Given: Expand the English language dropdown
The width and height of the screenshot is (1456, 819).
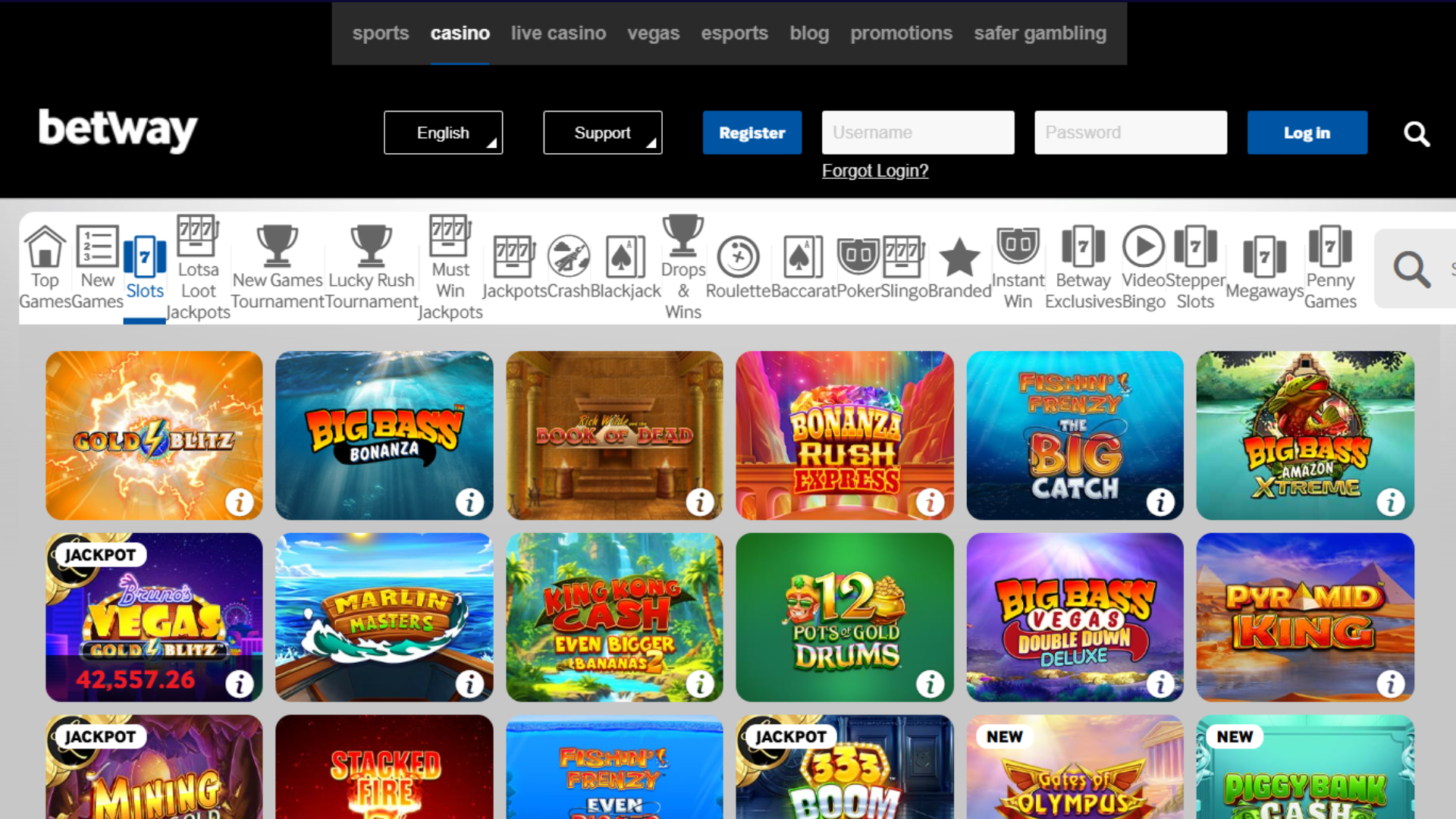Looking at the screenshot, I should coord(444,133).
